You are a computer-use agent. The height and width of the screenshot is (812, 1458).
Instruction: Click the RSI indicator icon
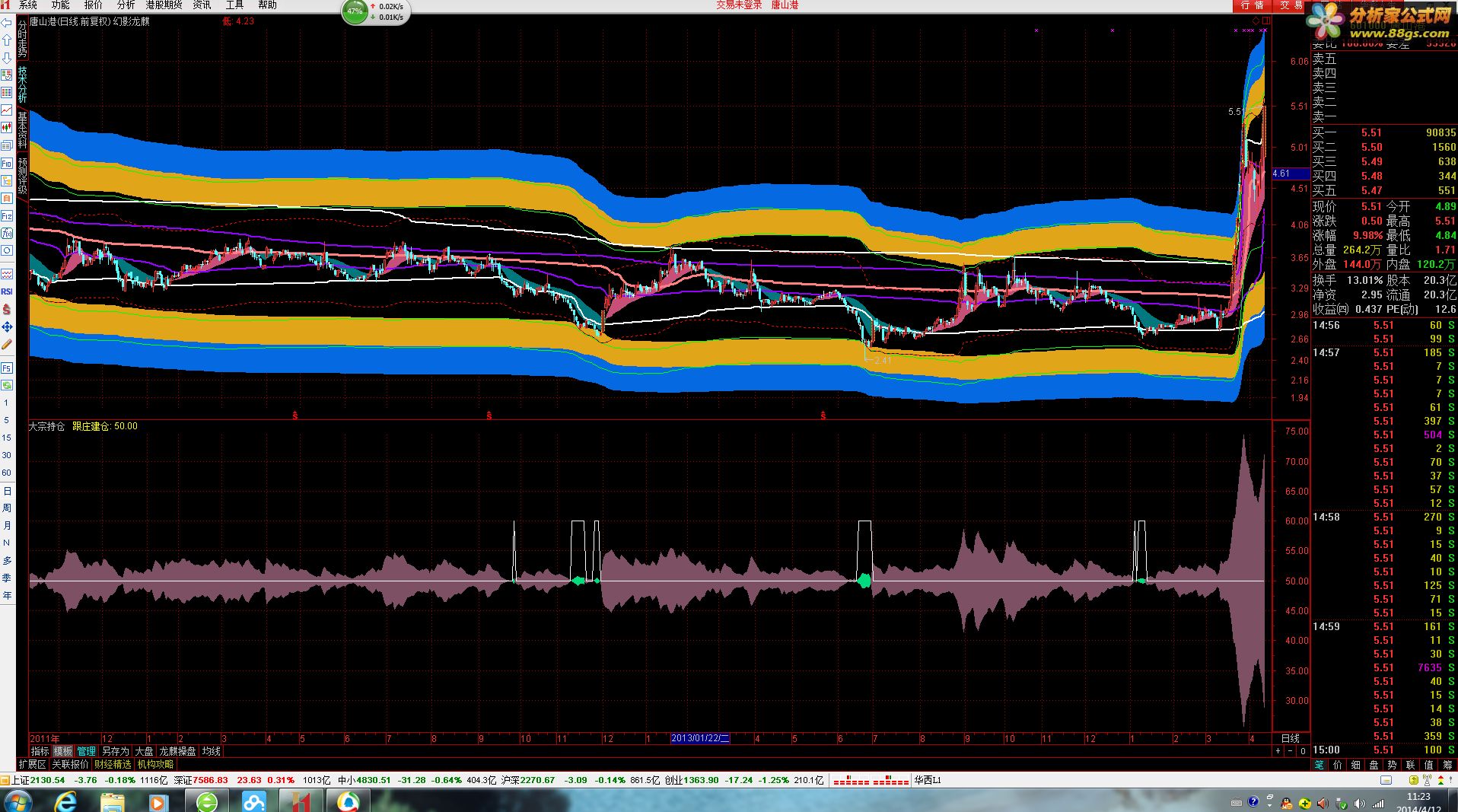pos(7,291)
